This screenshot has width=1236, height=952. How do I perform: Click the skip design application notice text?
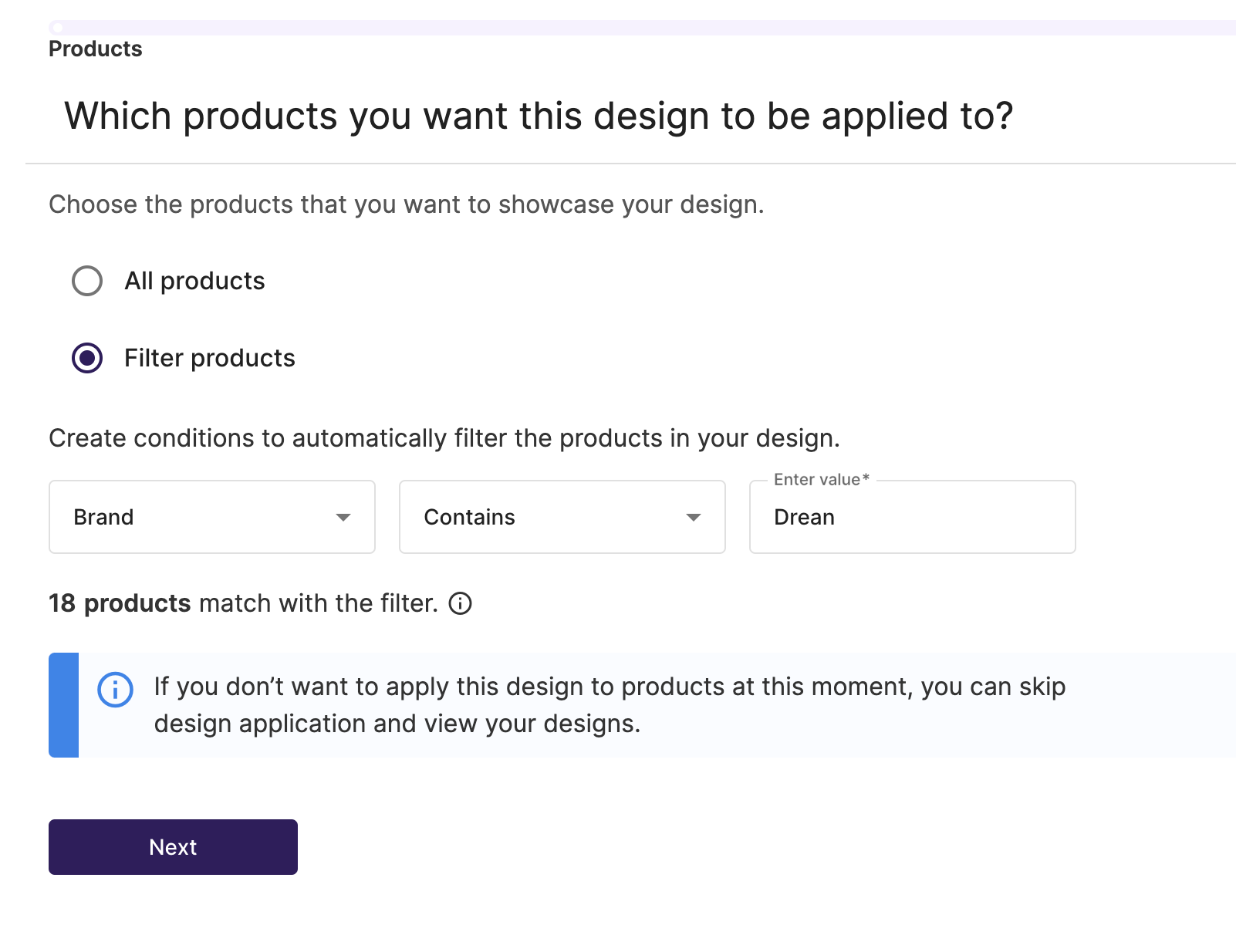pos(610,705)
